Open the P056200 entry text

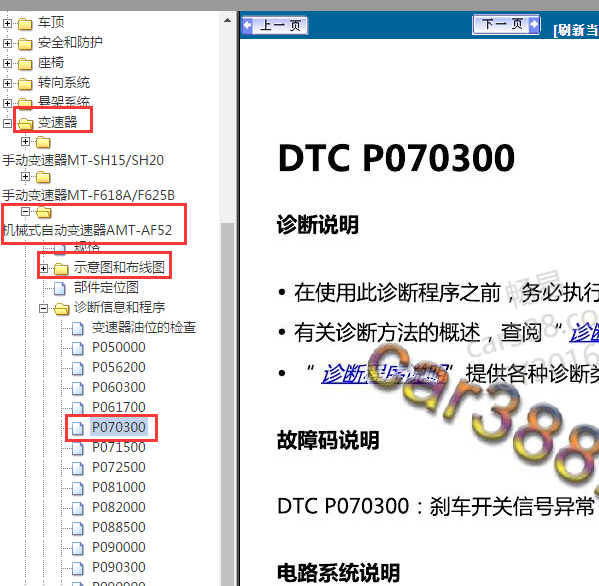[119, 367]
